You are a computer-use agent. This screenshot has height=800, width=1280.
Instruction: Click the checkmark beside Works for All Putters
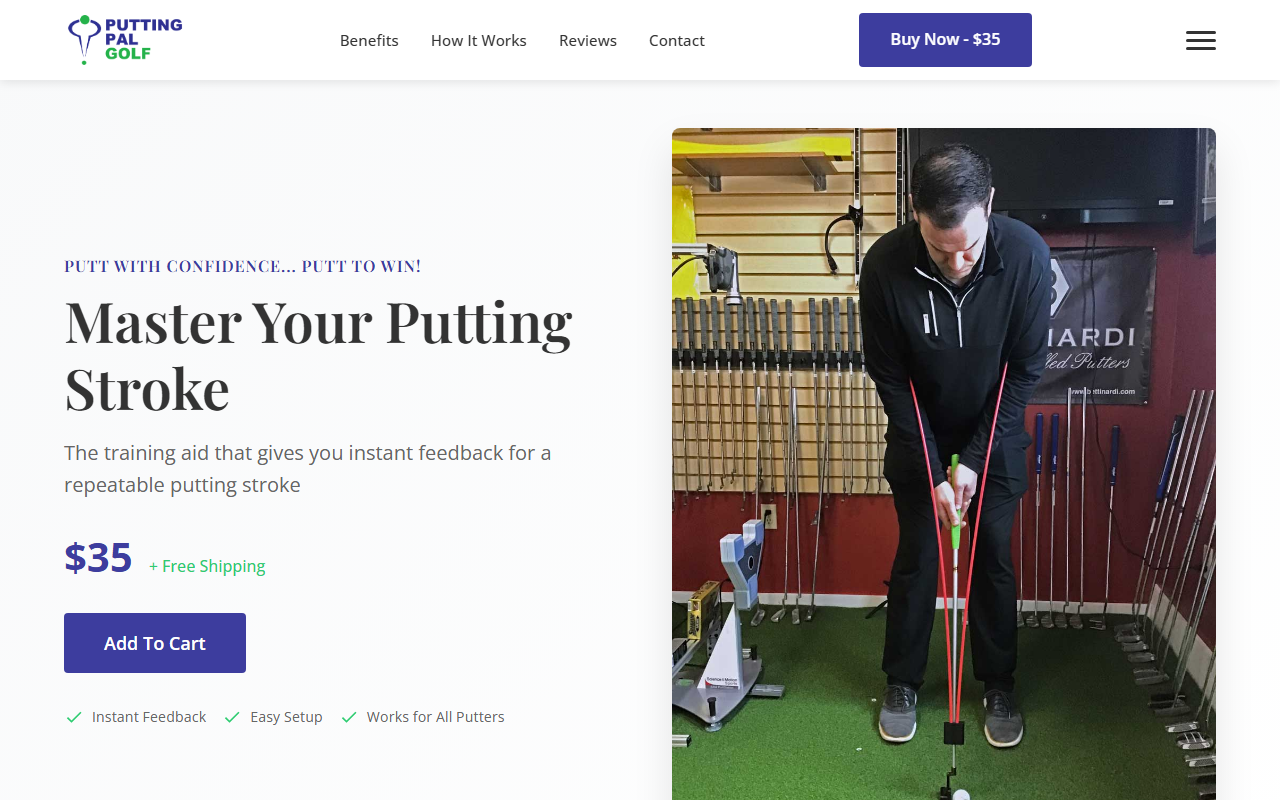[348, 717]
